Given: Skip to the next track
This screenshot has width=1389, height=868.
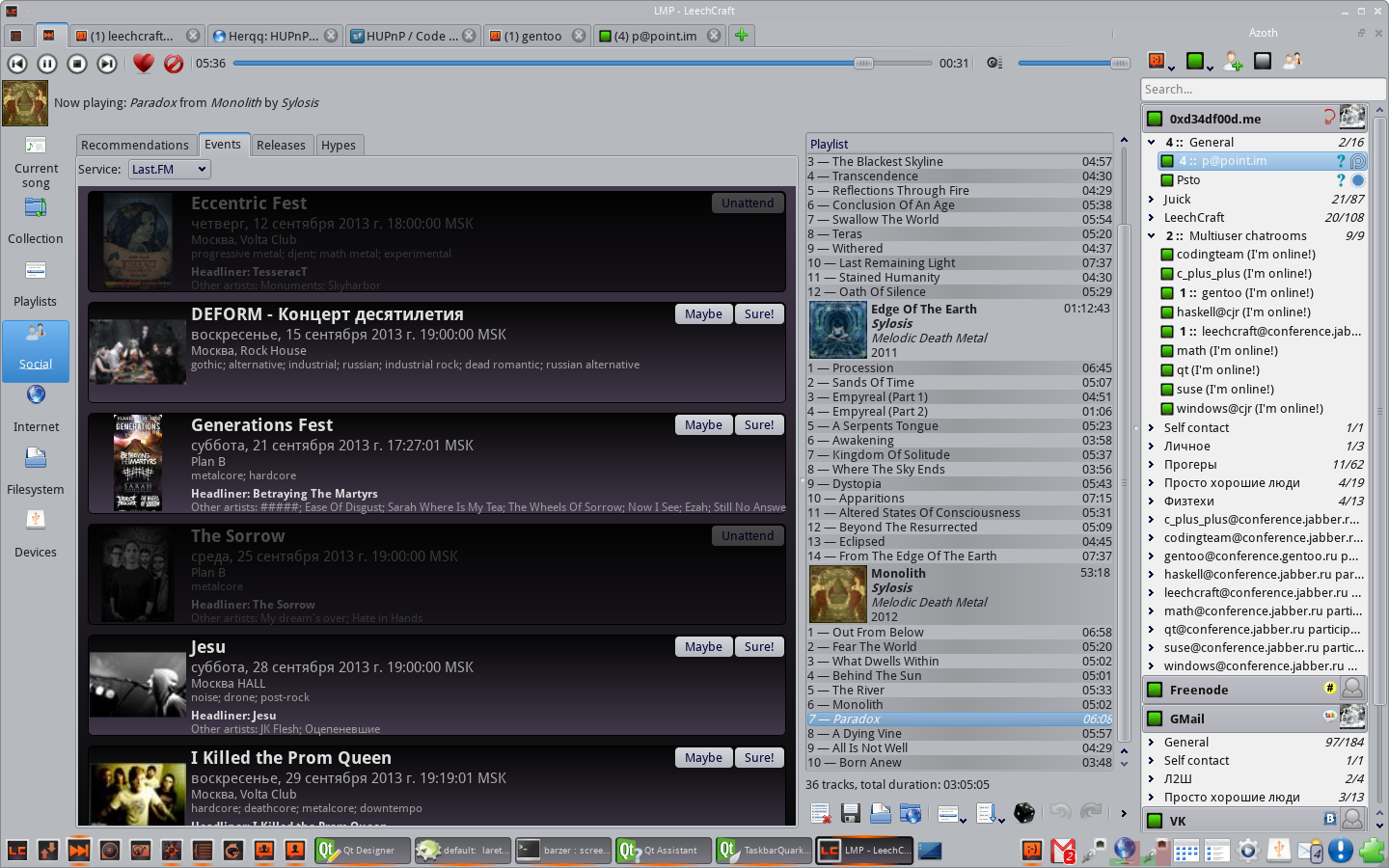Looking at the screenshot, I should 107,64.
